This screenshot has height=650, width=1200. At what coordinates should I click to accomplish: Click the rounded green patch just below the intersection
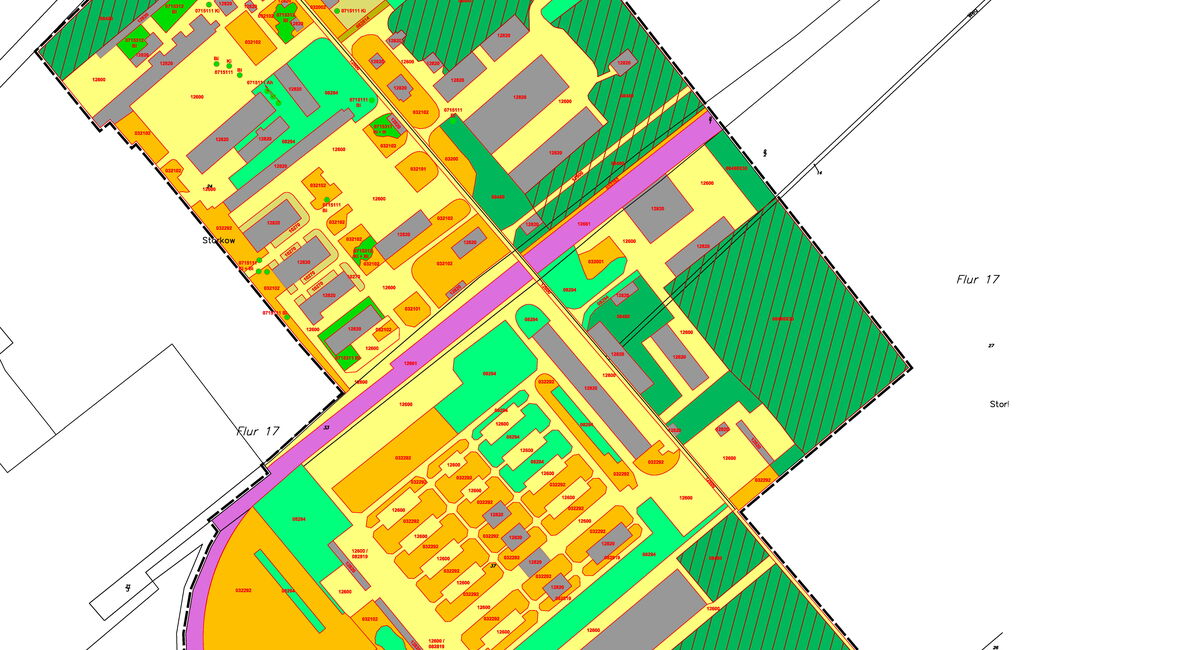click(532, 319)
